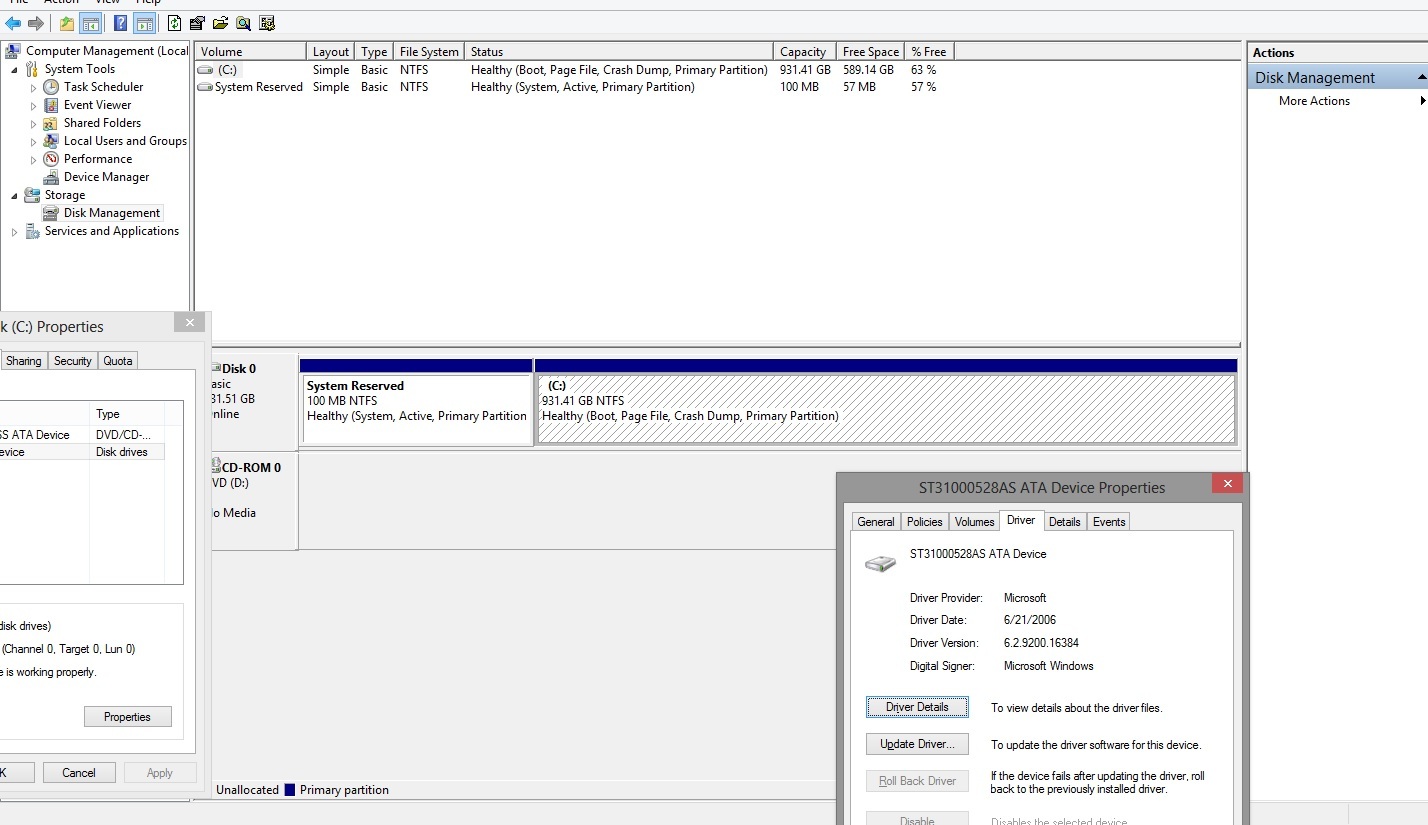The width and height of the screenshot is (1428, 825).
Task: Select the Sharing tab in (C:) Properties
Action: pyautogui.click(x=24, y=361)
